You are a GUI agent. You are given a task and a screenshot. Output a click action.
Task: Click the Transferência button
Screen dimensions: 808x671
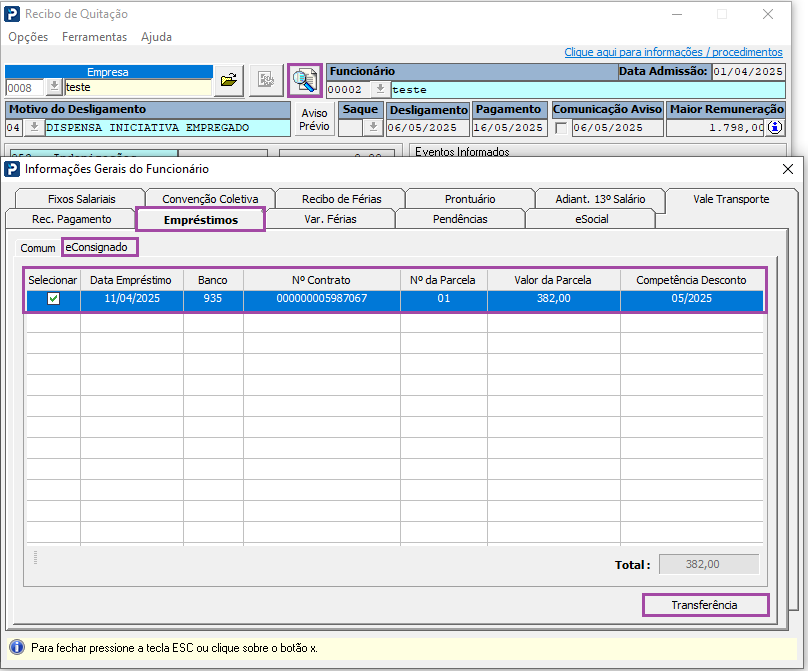click(705, 605)
